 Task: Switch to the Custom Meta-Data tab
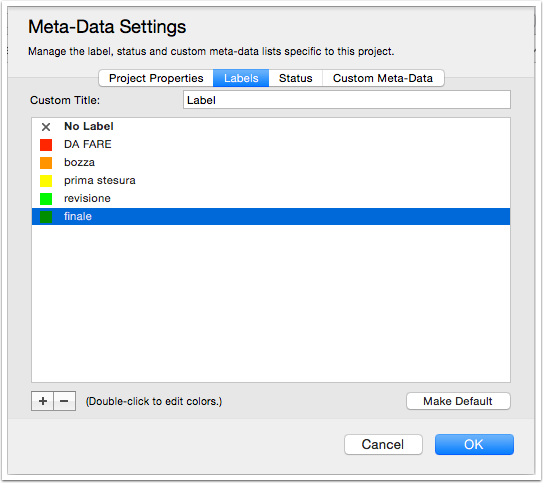tap(383, 78)
